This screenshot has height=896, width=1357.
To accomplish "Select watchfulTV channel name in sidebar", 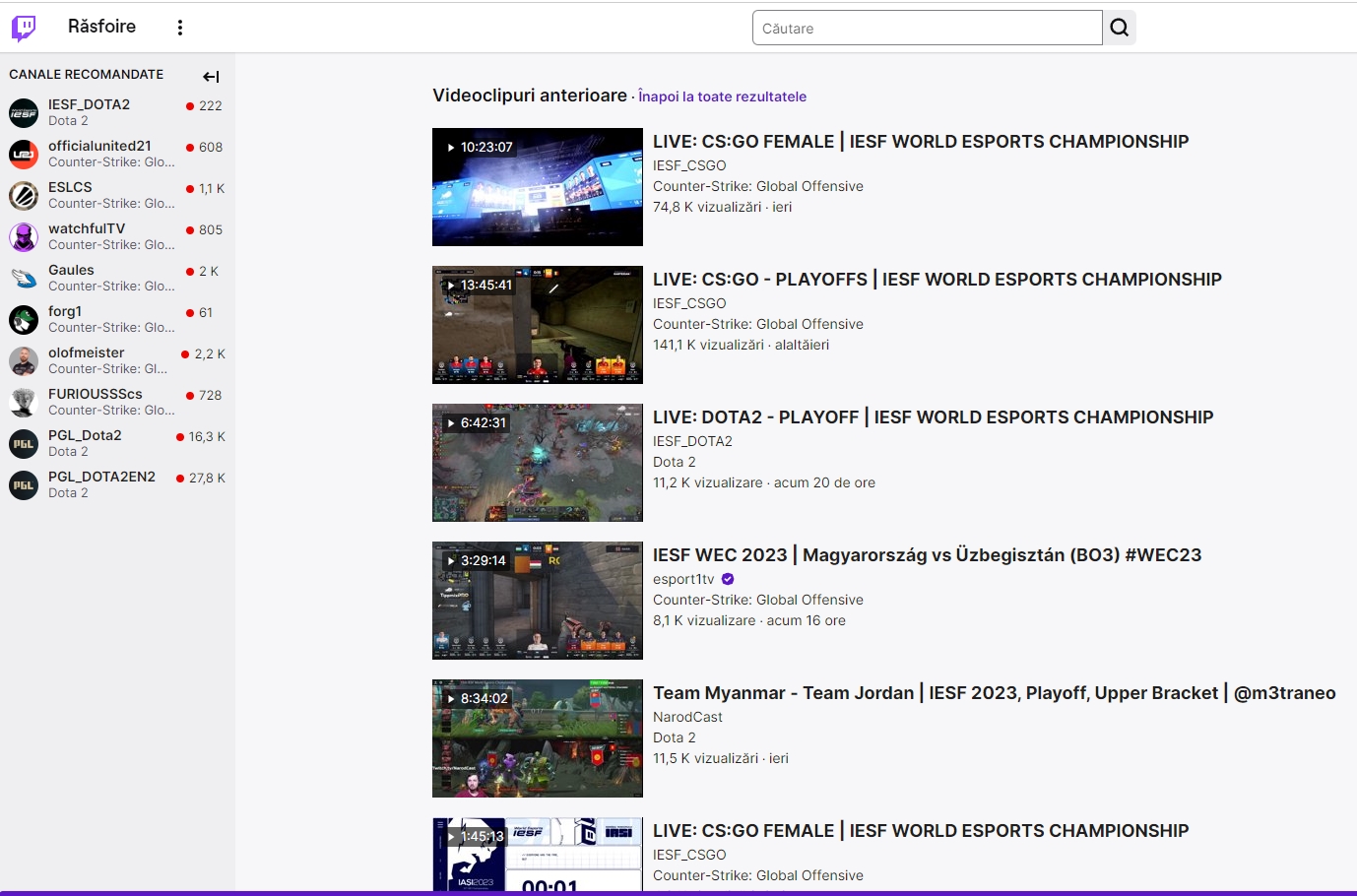I will pyautogui.click(x=87, y=228).
